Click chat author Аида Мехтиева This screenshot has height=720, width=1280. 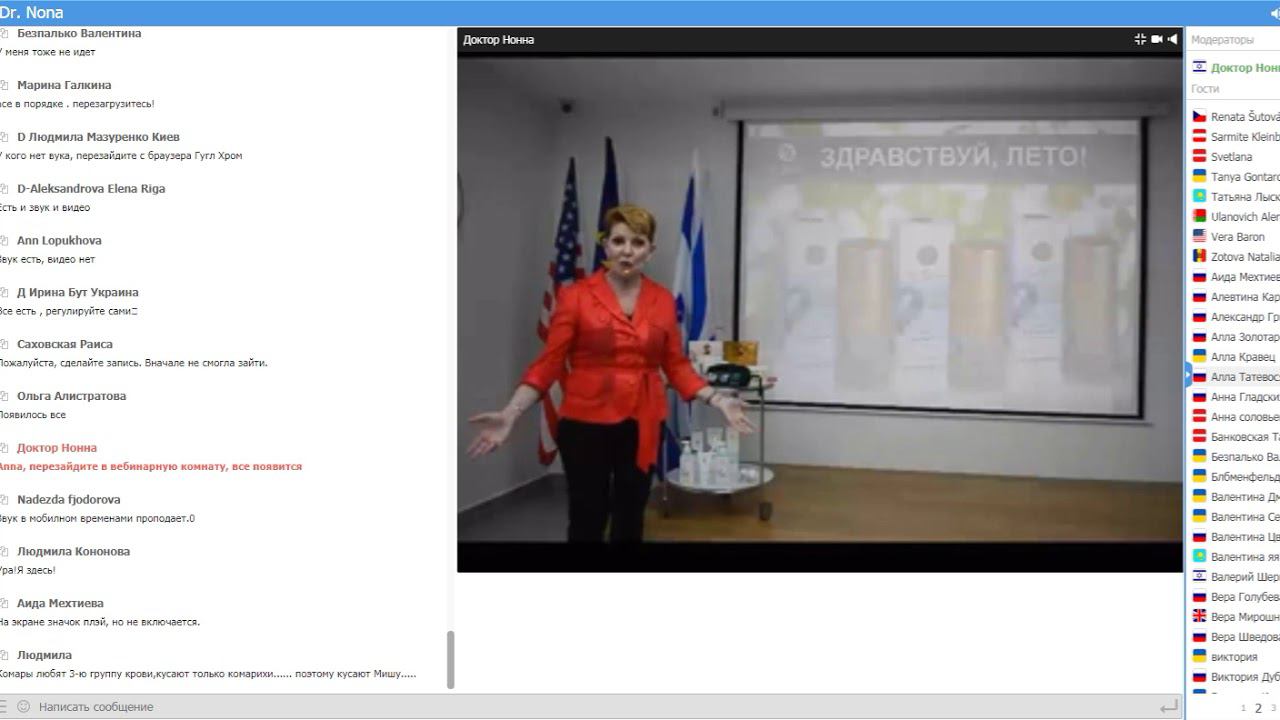click(60, 604)
